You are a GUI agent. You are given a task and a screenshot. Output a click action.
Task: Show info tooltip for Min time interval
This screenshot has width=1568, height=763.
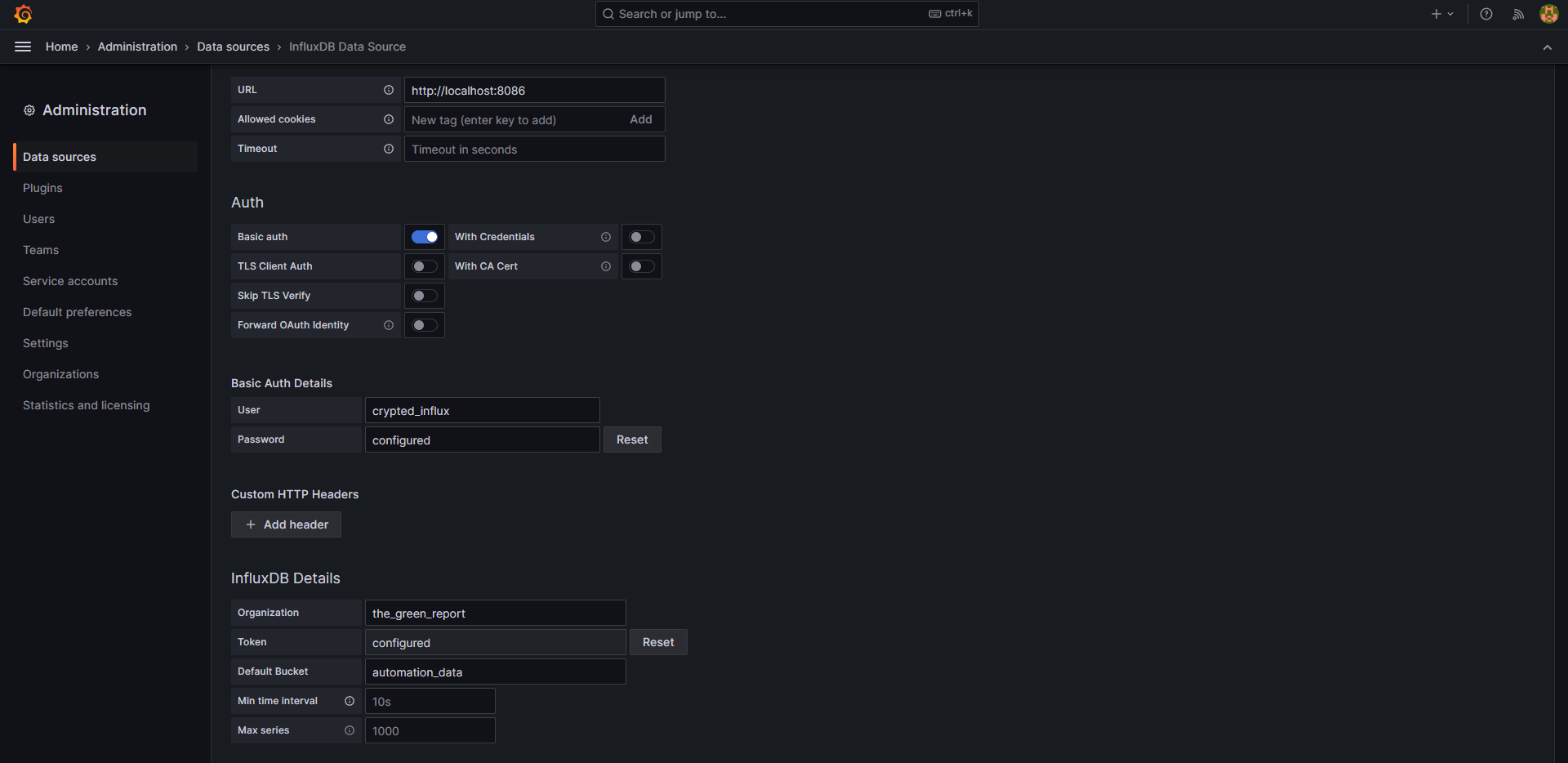pyautogui.click(x=350, y=701)
